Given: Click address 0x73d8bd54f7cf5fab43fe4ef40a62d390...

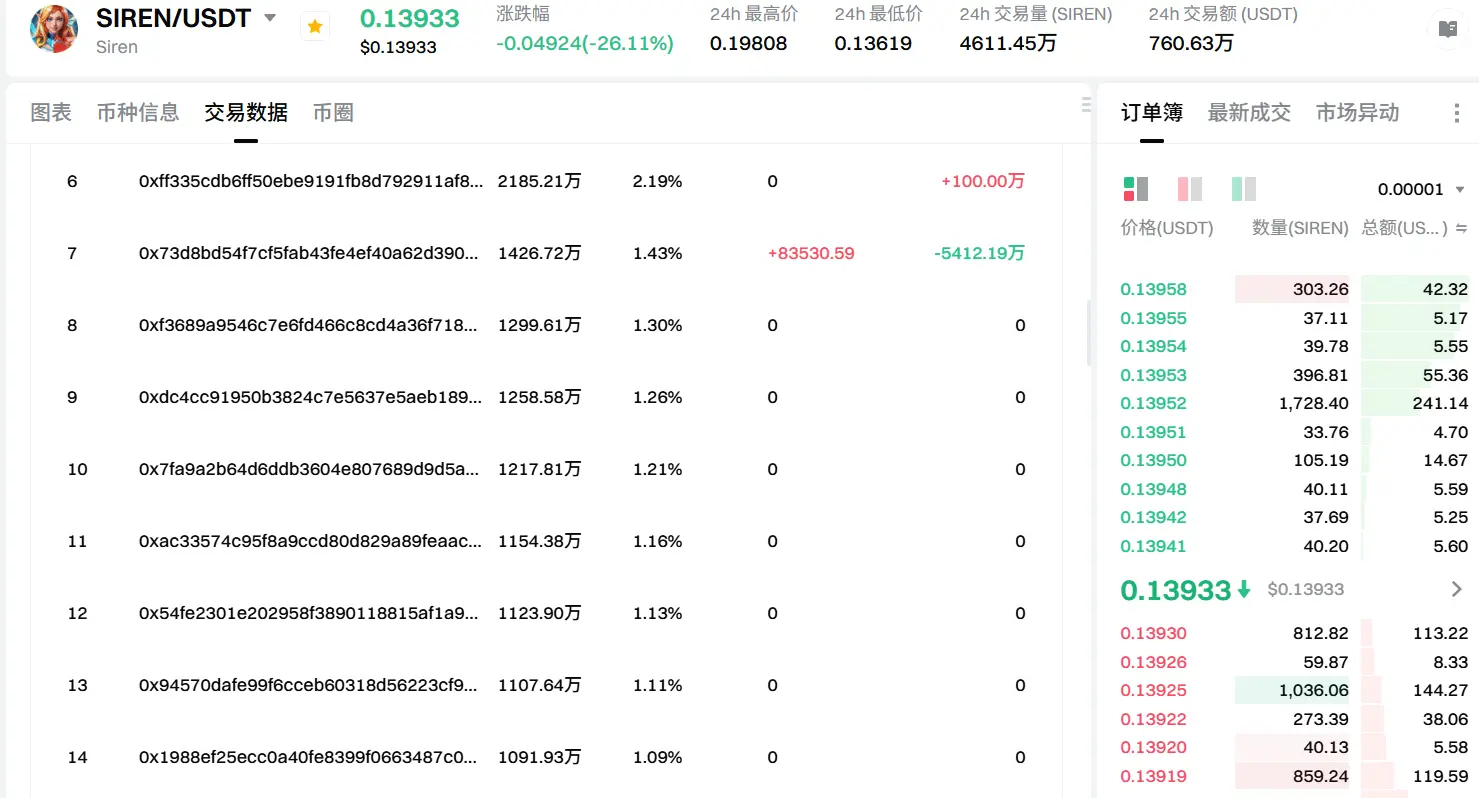Looking at the screenshot, I should [309, 253].
